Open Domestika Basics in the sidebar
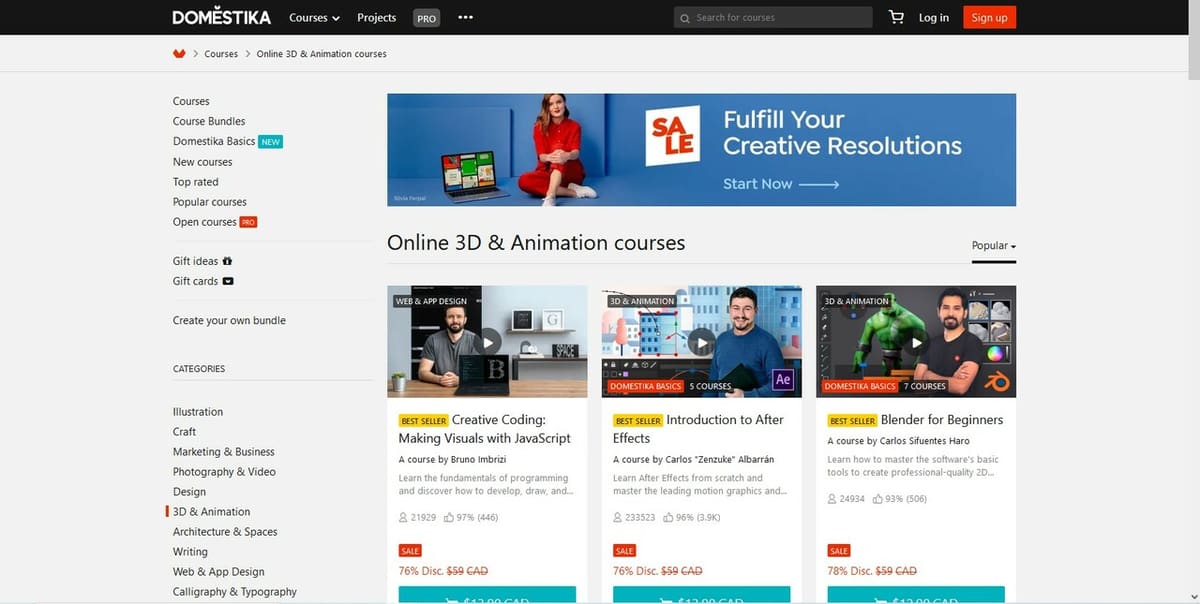Viewport: 1200px width, 604px height. click(214, 141)
